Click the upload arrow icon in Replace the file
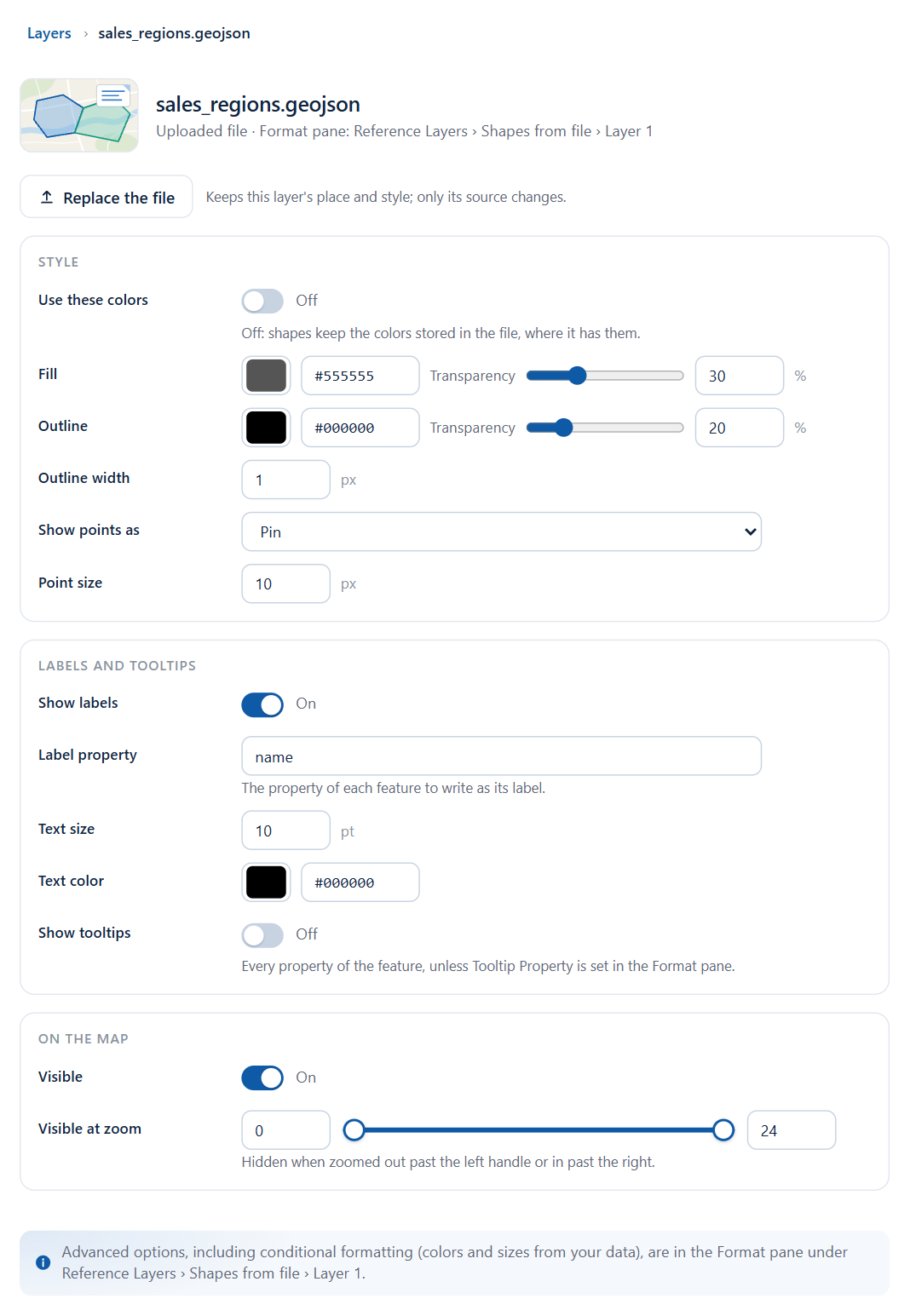Image resolution: width=910 pixels, height=1316 pixels. (x=47, y=198)
